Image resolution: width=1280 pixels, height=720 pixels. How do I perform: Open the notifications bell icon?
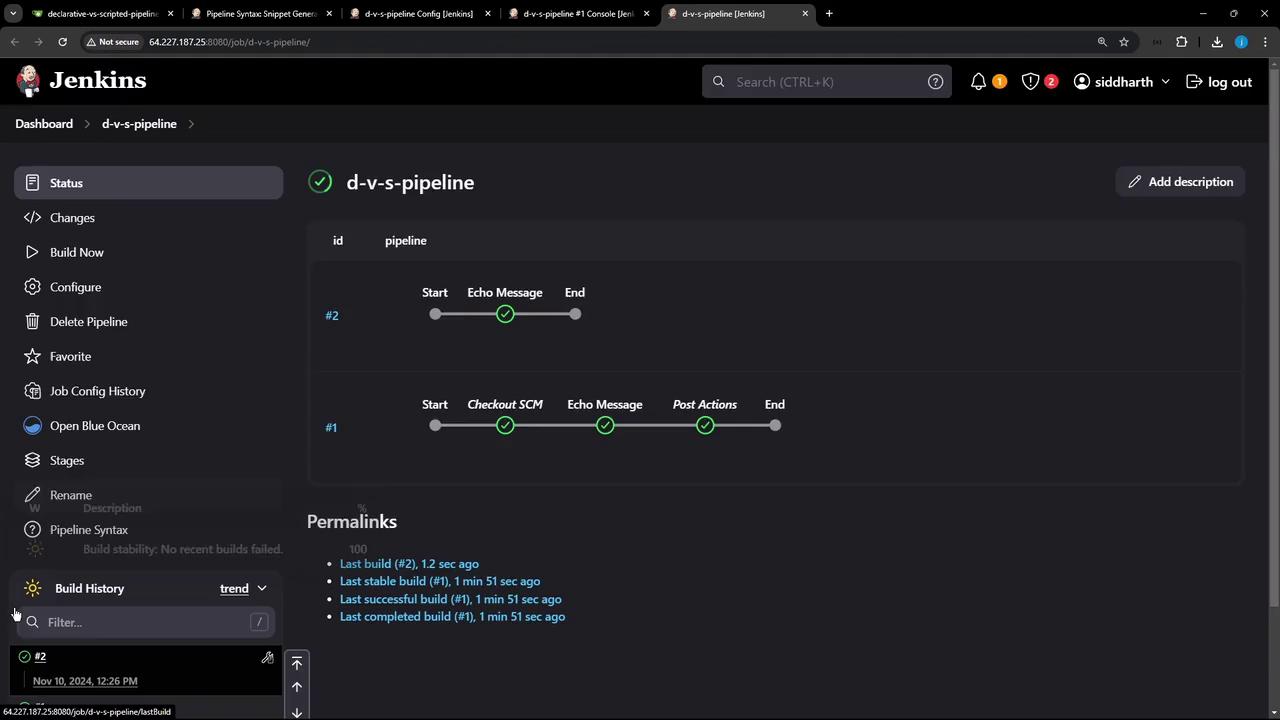(979, 82)
